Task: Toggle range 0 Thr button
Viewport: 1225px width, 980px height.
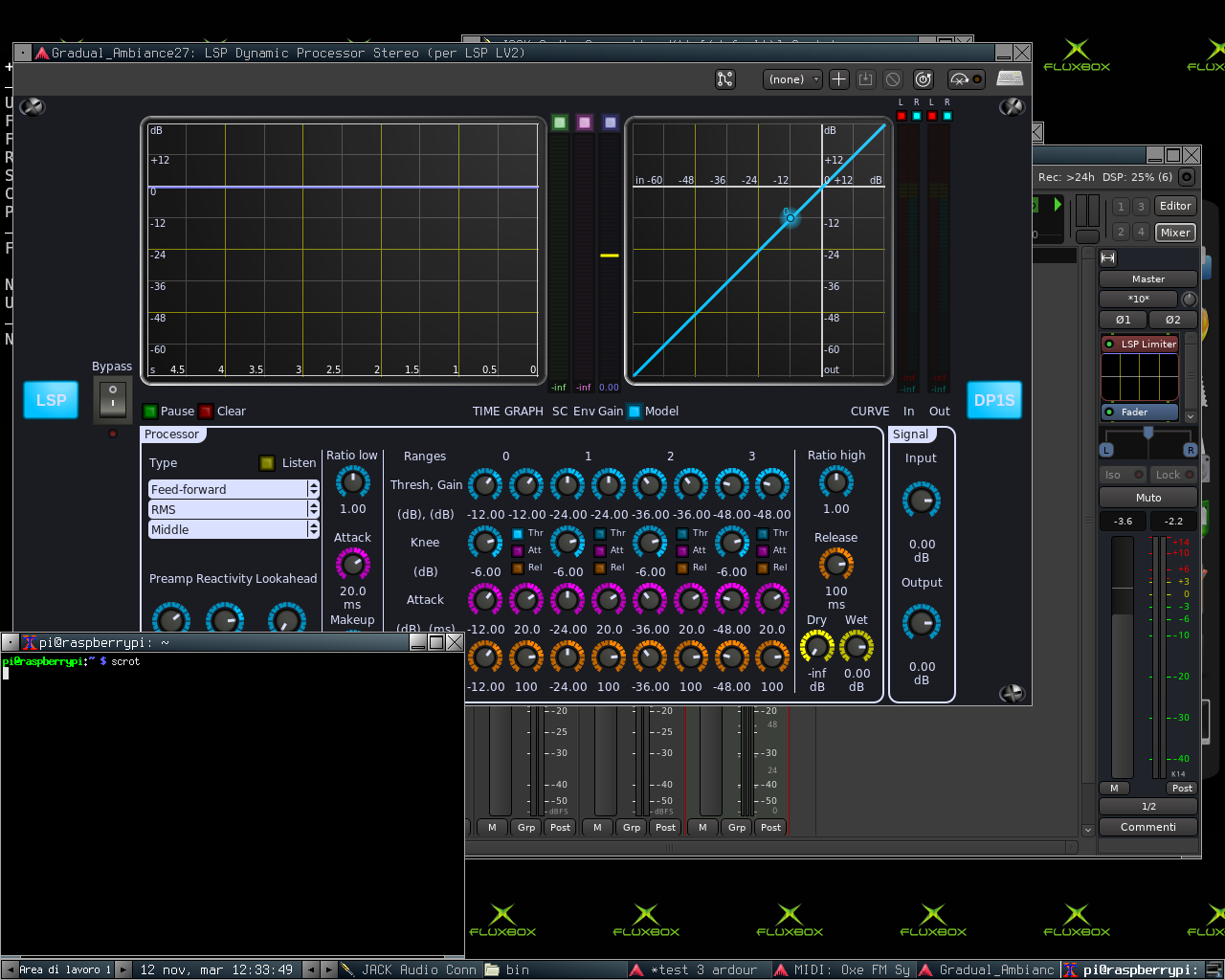Action: point(518,533)
